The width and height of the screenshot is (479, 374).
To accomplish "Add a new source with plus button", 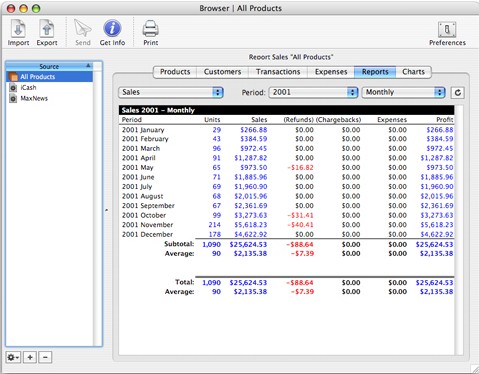I will [x=30, y=357].
